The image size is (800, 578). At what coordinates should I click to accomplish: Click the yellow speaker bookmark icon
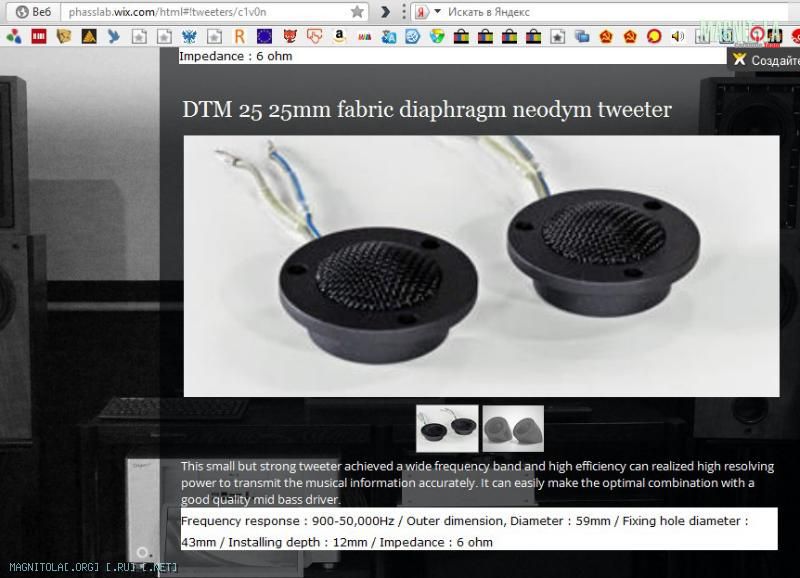(x=678, y=36)
